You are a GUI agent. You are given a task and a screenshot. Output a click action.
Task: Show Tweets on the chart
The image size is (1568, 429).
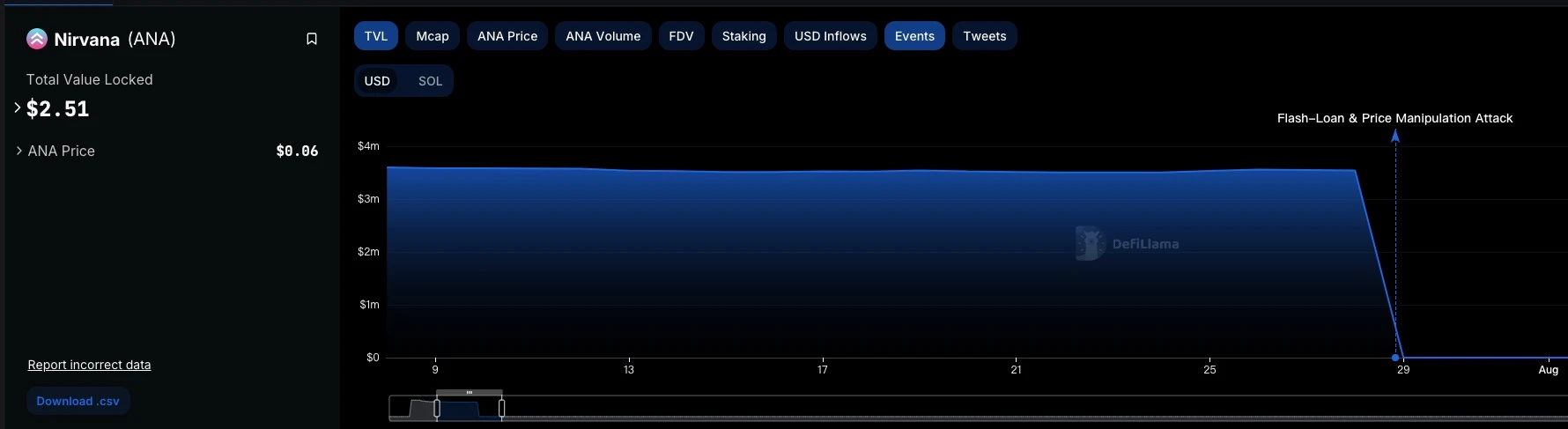(x=984, y=36)
